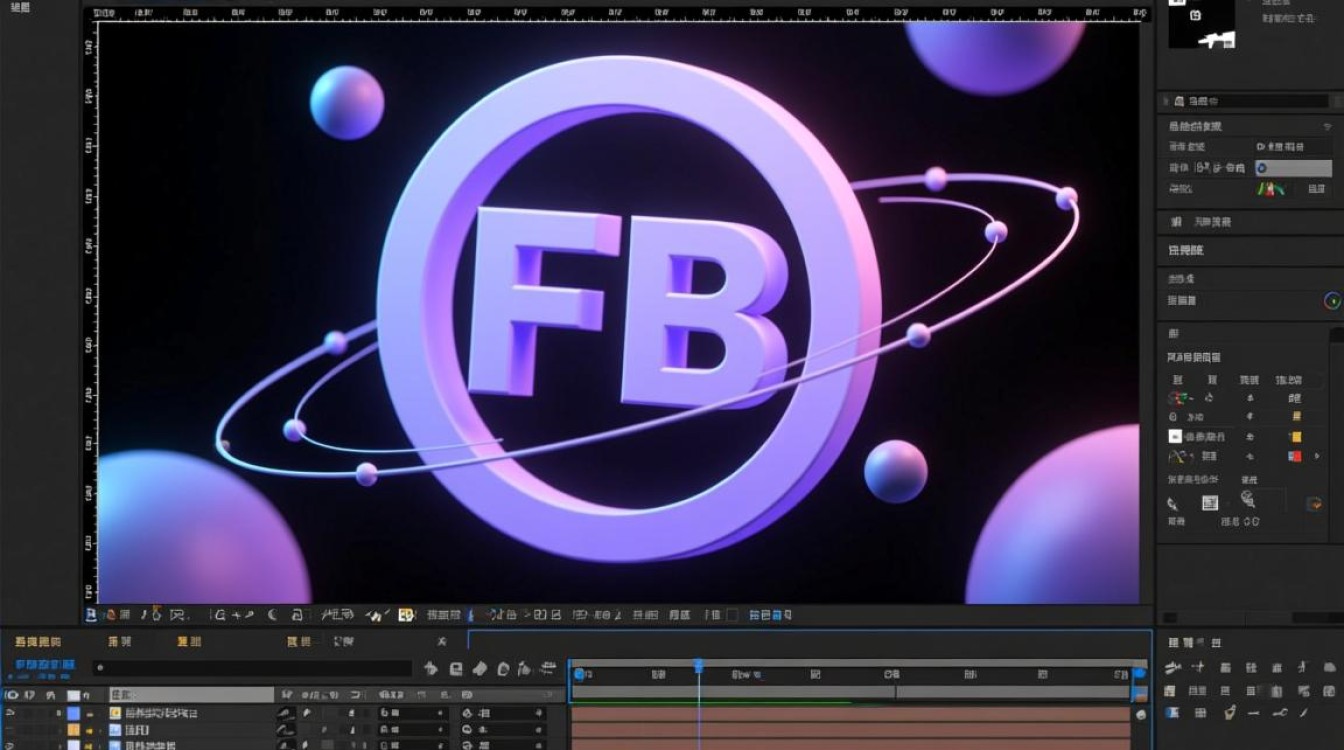Click the blue playhead marker on timeline ruler

click(699, 665)
